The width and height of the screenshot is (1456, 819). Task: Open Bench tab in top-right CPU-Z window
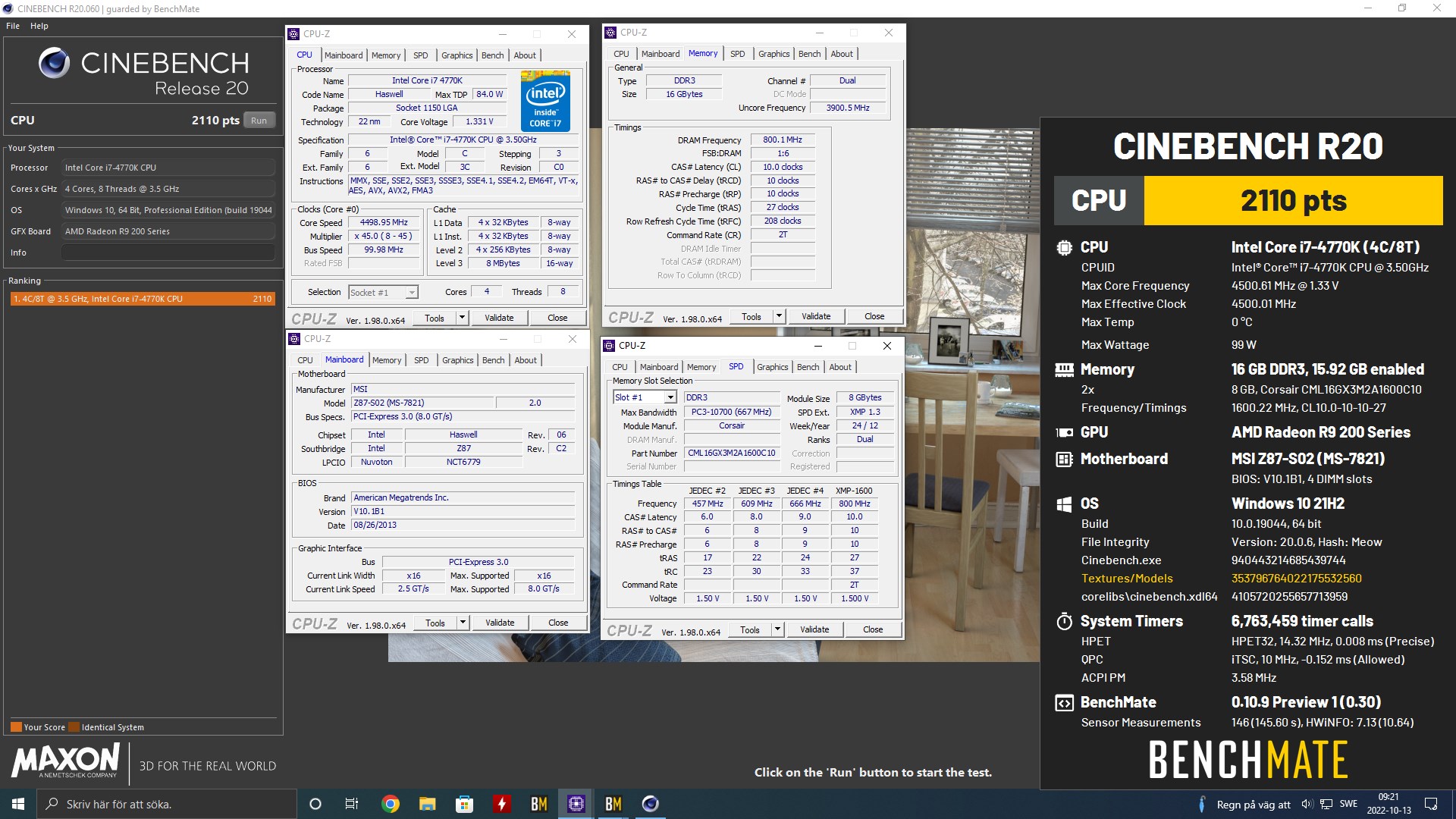coord(809,54)
